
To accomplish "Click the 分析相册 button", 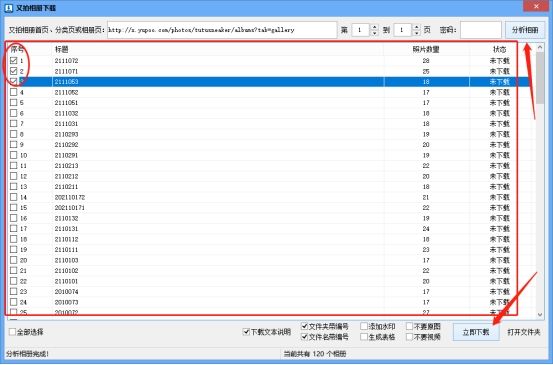I will pyautogui.click(x=525, y=30).
